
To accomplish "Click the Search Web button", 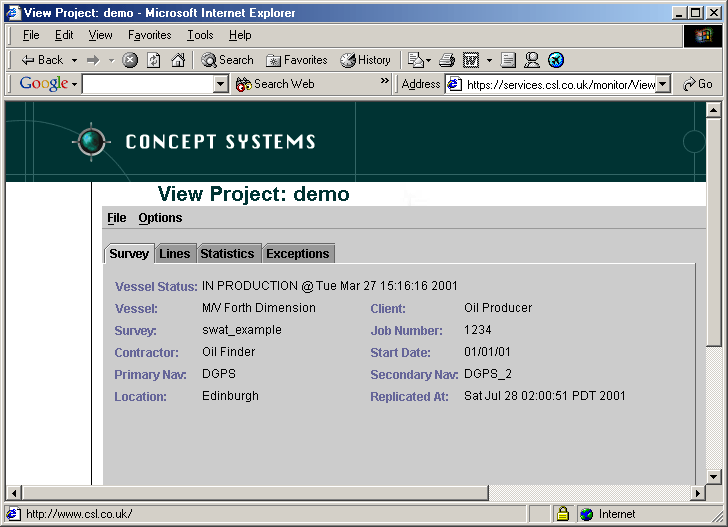I will pos(275,85).
